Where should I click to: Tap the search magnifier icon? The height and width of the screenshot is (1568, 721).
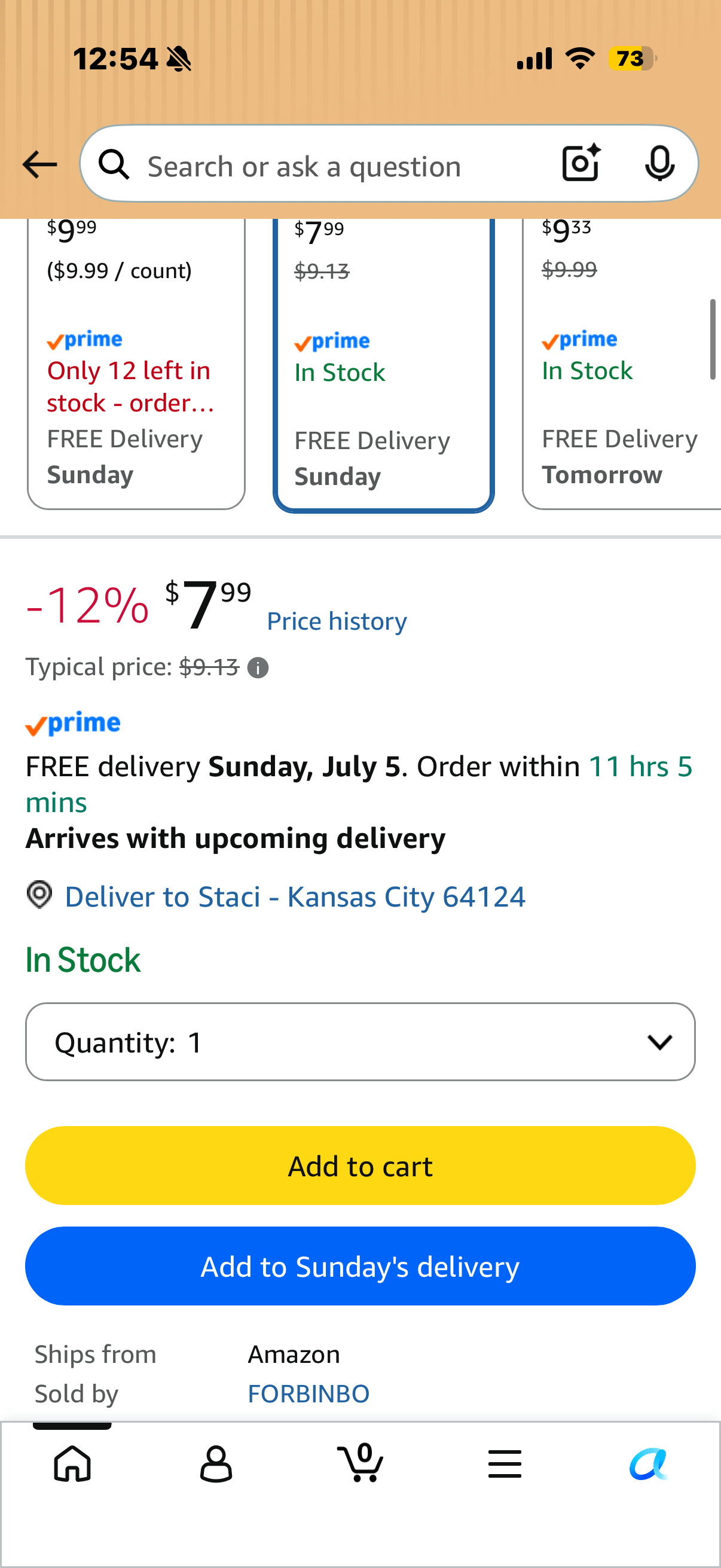(114, 164)
